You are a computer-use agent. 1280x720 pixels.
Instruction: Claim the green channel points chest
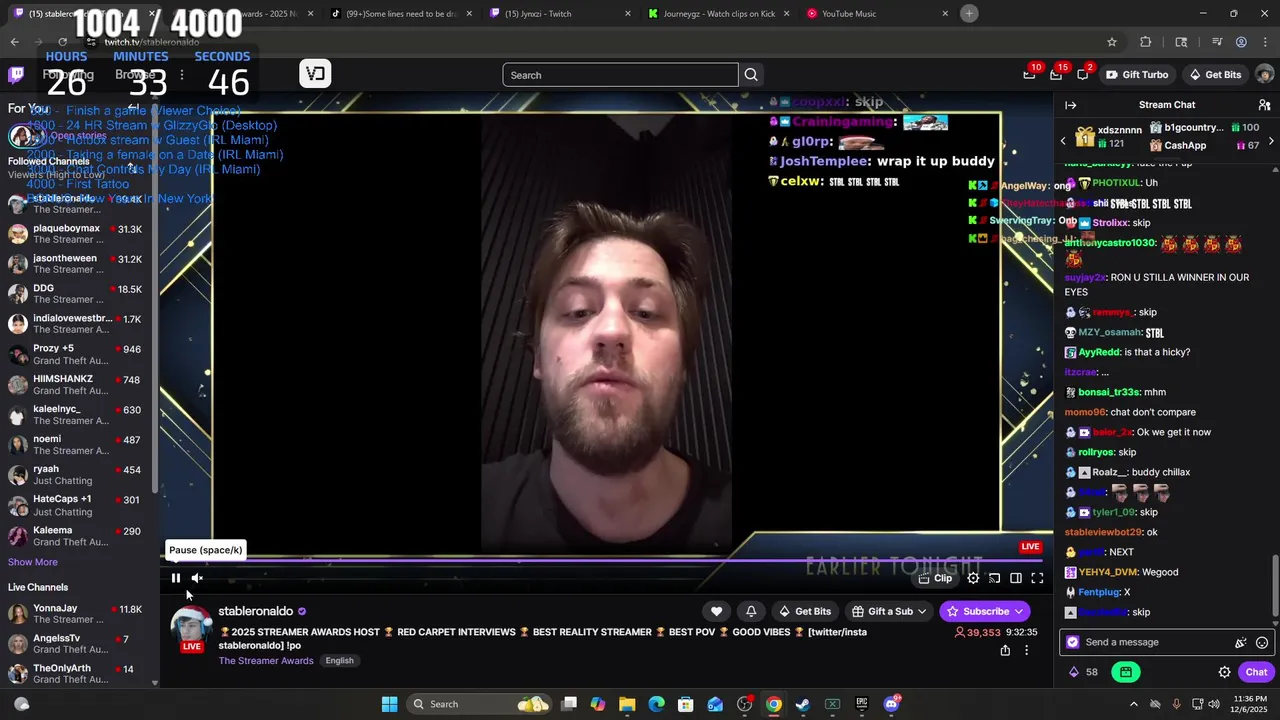1126,672
